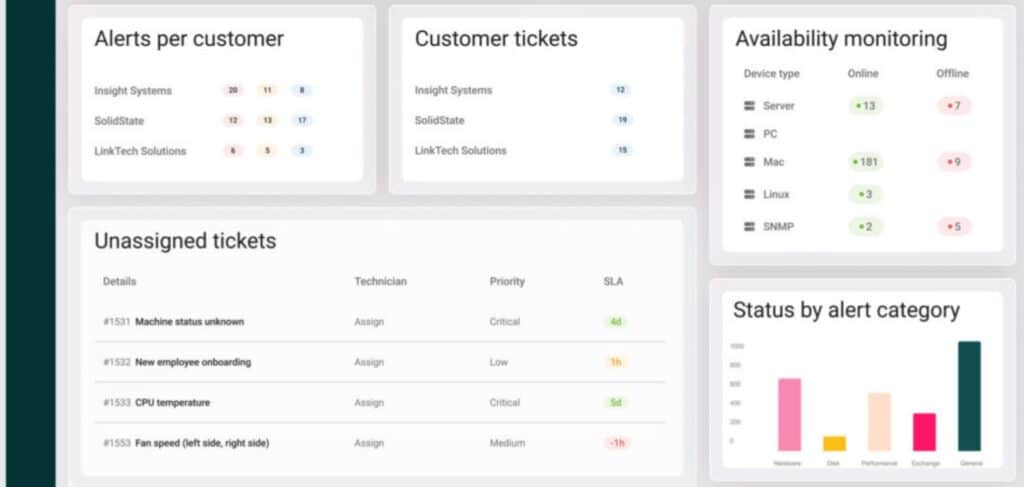Viewport: 1024px width, 487px height.
Task: Click the 4d SLA badge of ticket #1531
Action: tap(615, 322)
